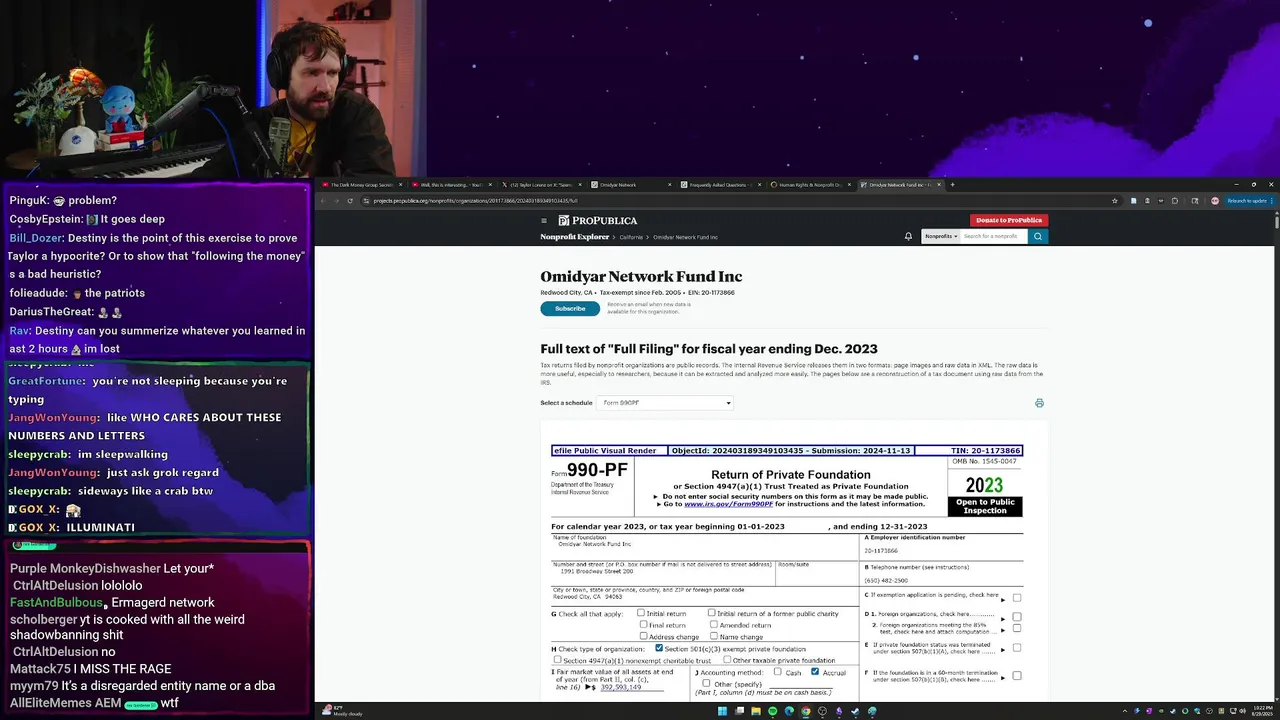Image resolution: width=1280 pixels, height=720 pixels.
Task: Check the Initial return checkbox
Action: pyautogui.click(x=641, y=613)
